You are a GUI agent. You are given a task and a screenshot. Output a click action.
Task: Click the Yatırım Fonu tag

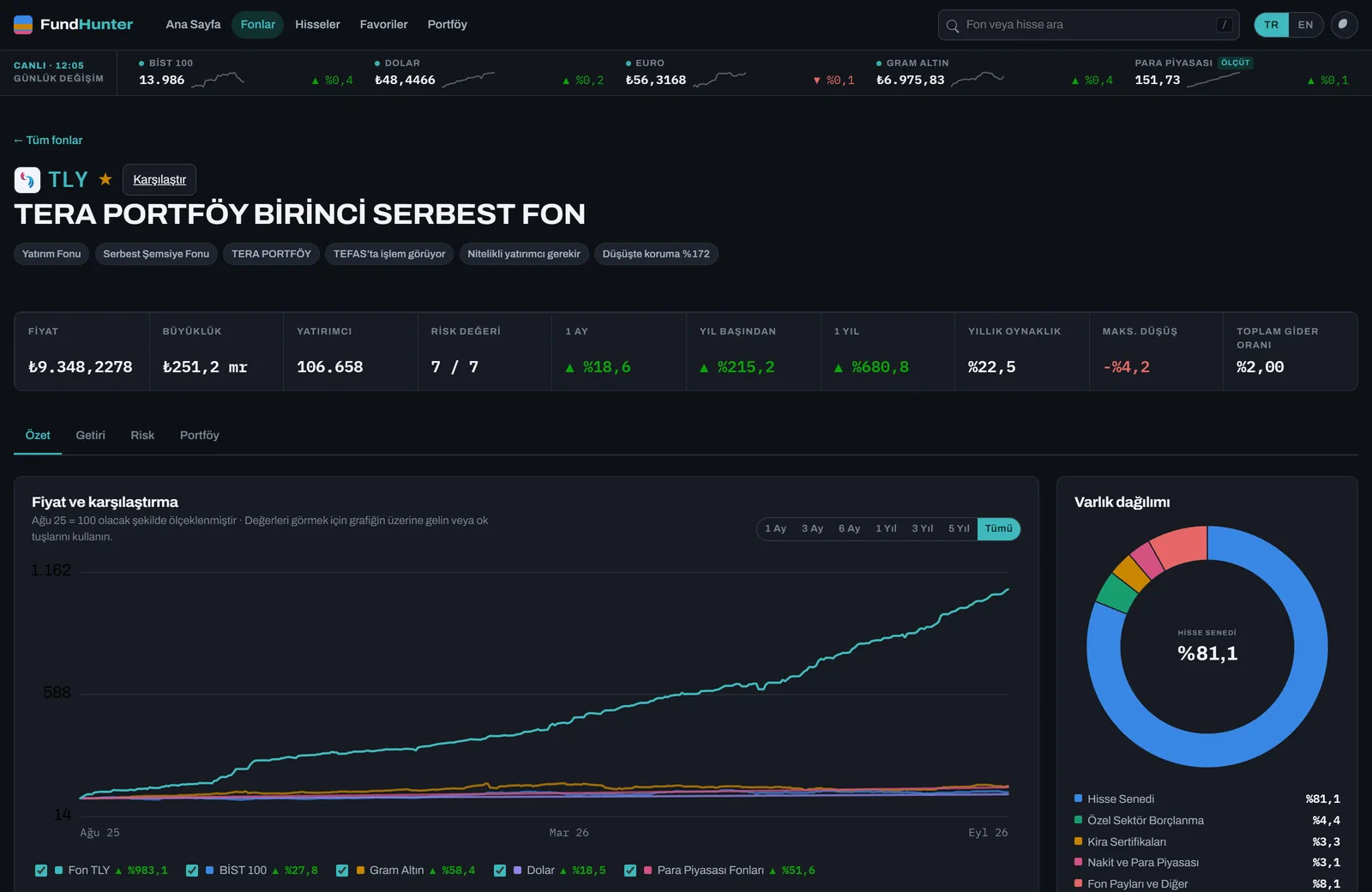coord(51,254)
